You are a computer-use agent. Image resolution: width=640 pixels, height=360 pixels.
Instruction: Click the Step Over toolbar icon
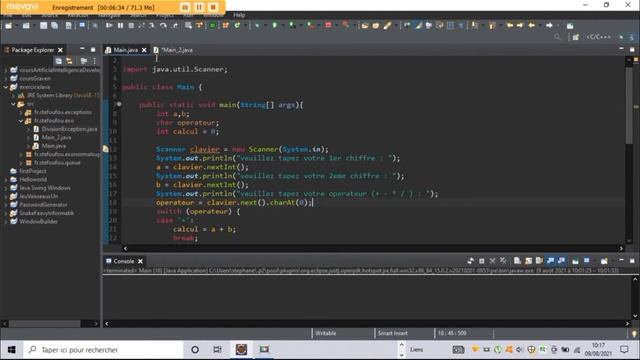163,25
